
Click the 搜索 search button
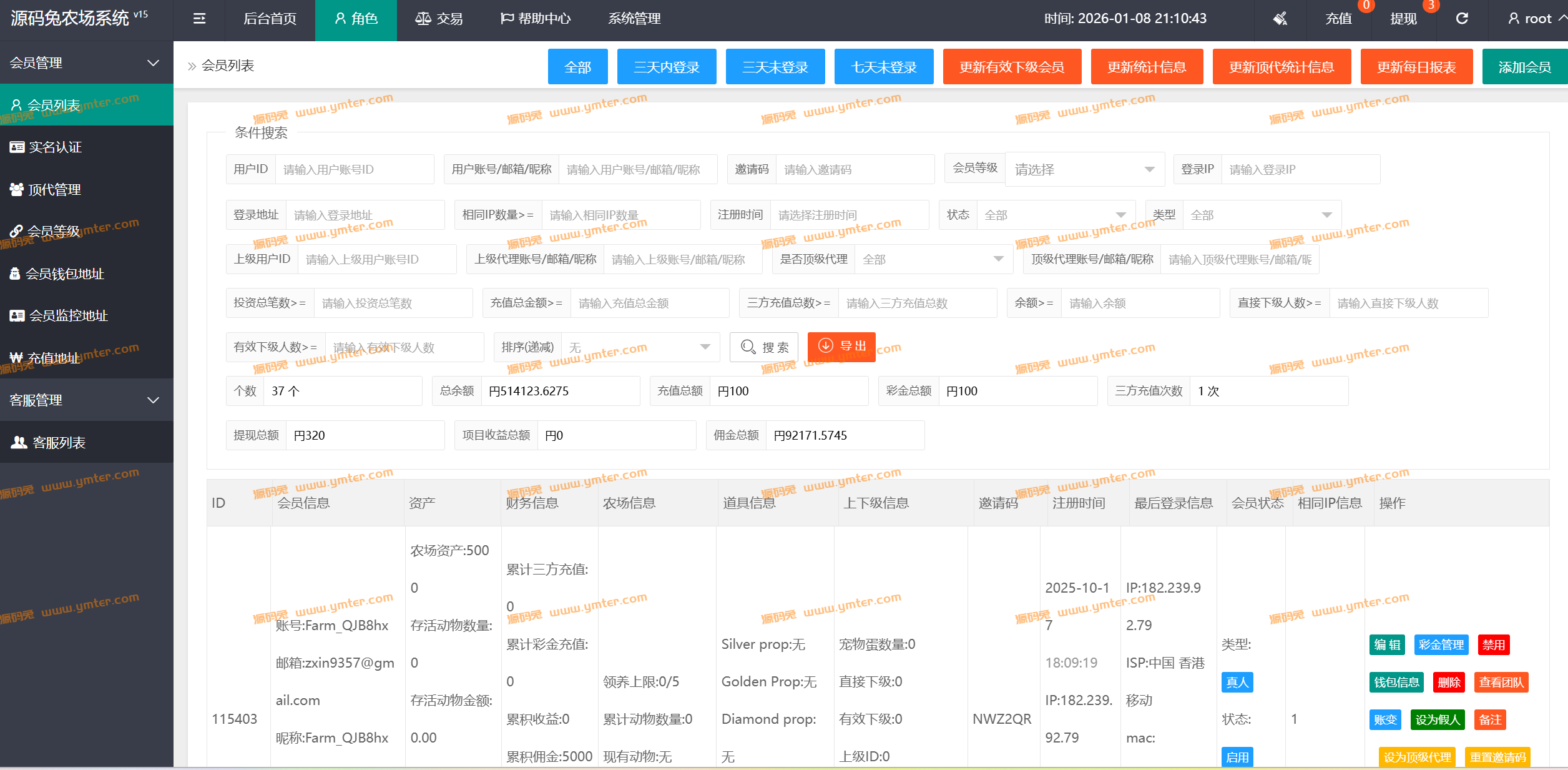click(764, 347)
